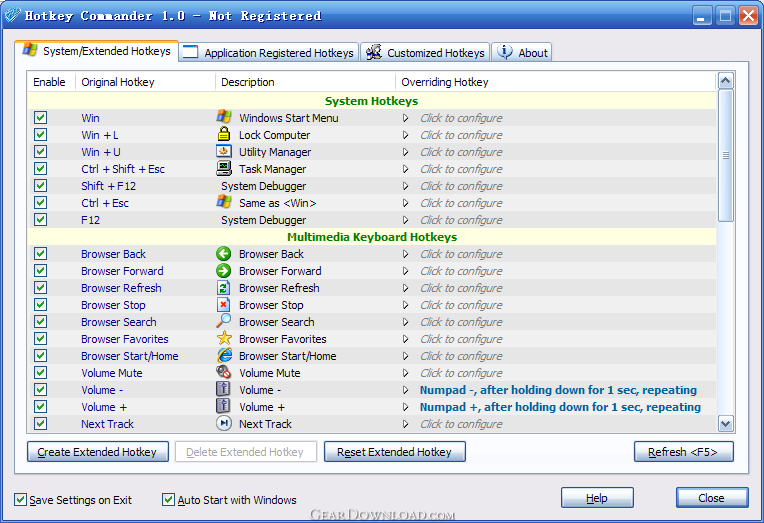
Task: Click the Task Manager computer icon
Action: coord(224,169)
